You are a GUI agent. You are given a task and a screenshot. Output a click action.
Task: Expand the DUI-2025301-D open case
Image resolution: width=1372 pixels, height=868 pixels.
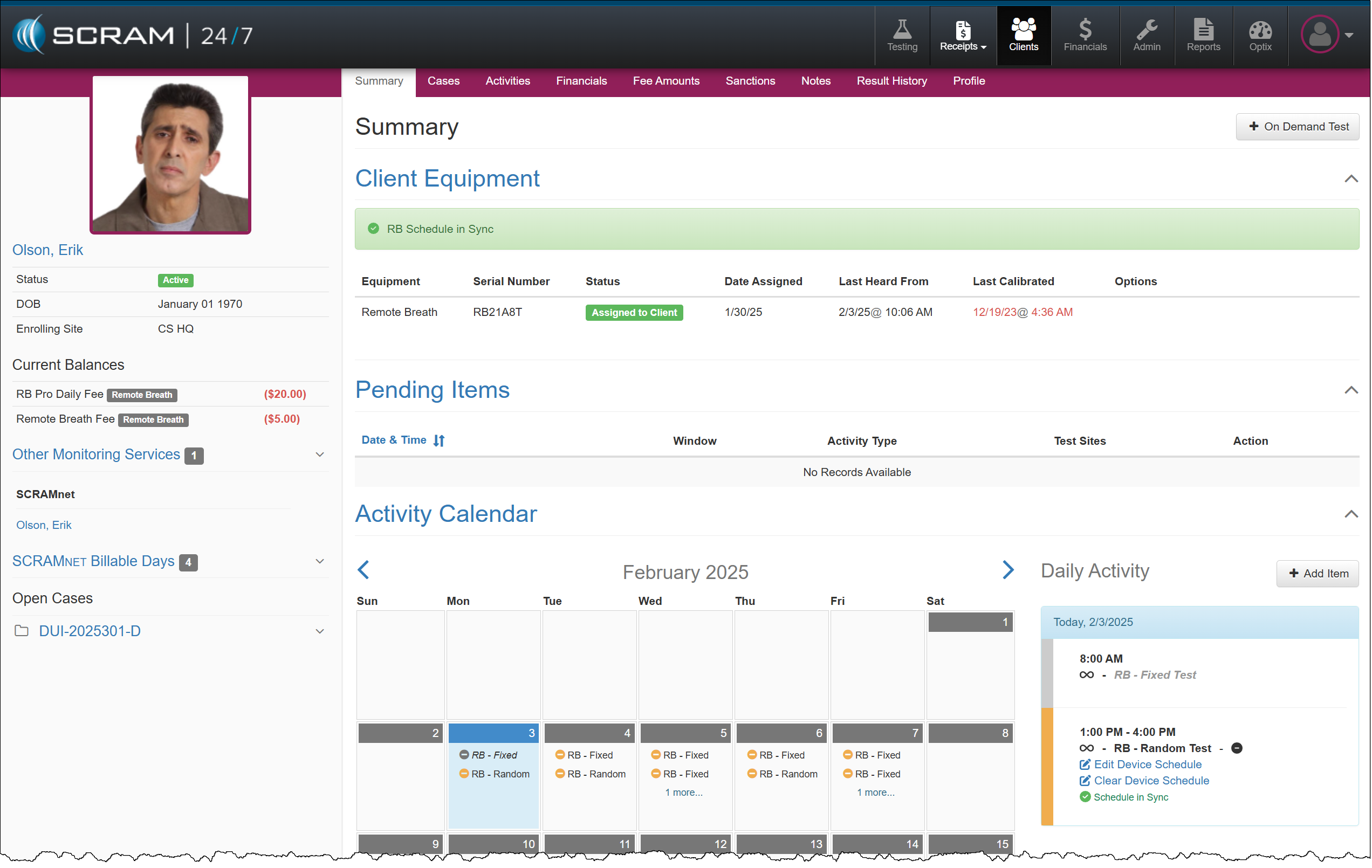coord(320,631)
